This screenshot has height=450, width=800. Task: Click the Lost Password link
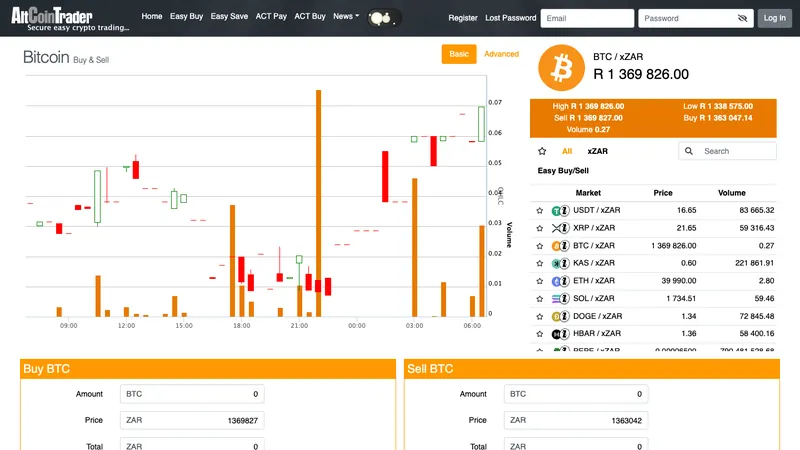(511, 18)
